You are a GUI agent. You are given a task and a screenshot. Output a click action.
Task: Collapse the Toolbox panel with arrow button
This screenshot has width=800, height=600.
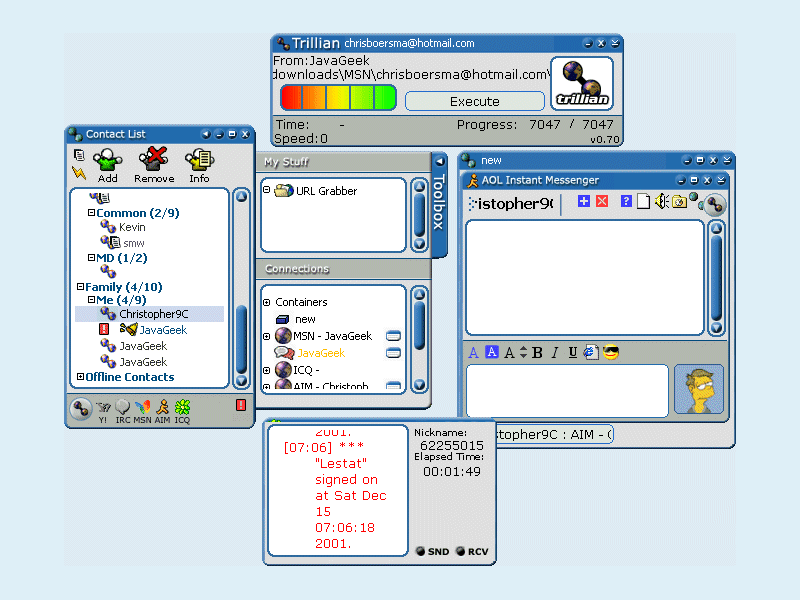coord(439,161)
